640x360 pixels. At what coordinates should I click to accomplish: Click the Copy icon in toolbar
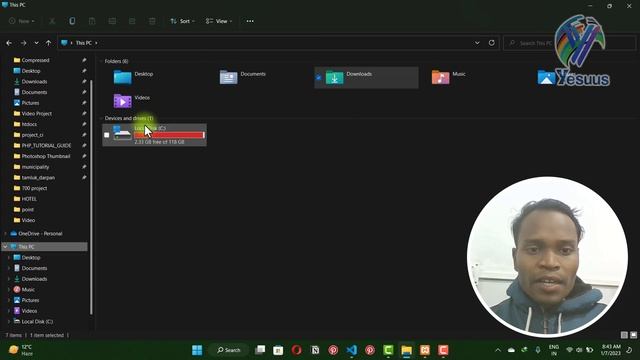pyautogui.click(x=72, y=21)
